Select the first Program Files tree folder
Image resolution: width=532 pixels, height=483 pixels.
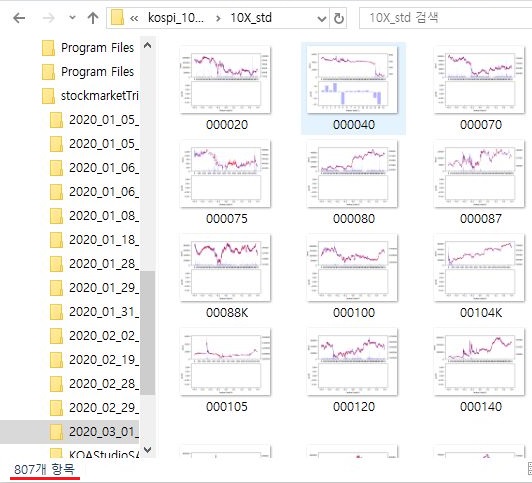pos(88,48)
